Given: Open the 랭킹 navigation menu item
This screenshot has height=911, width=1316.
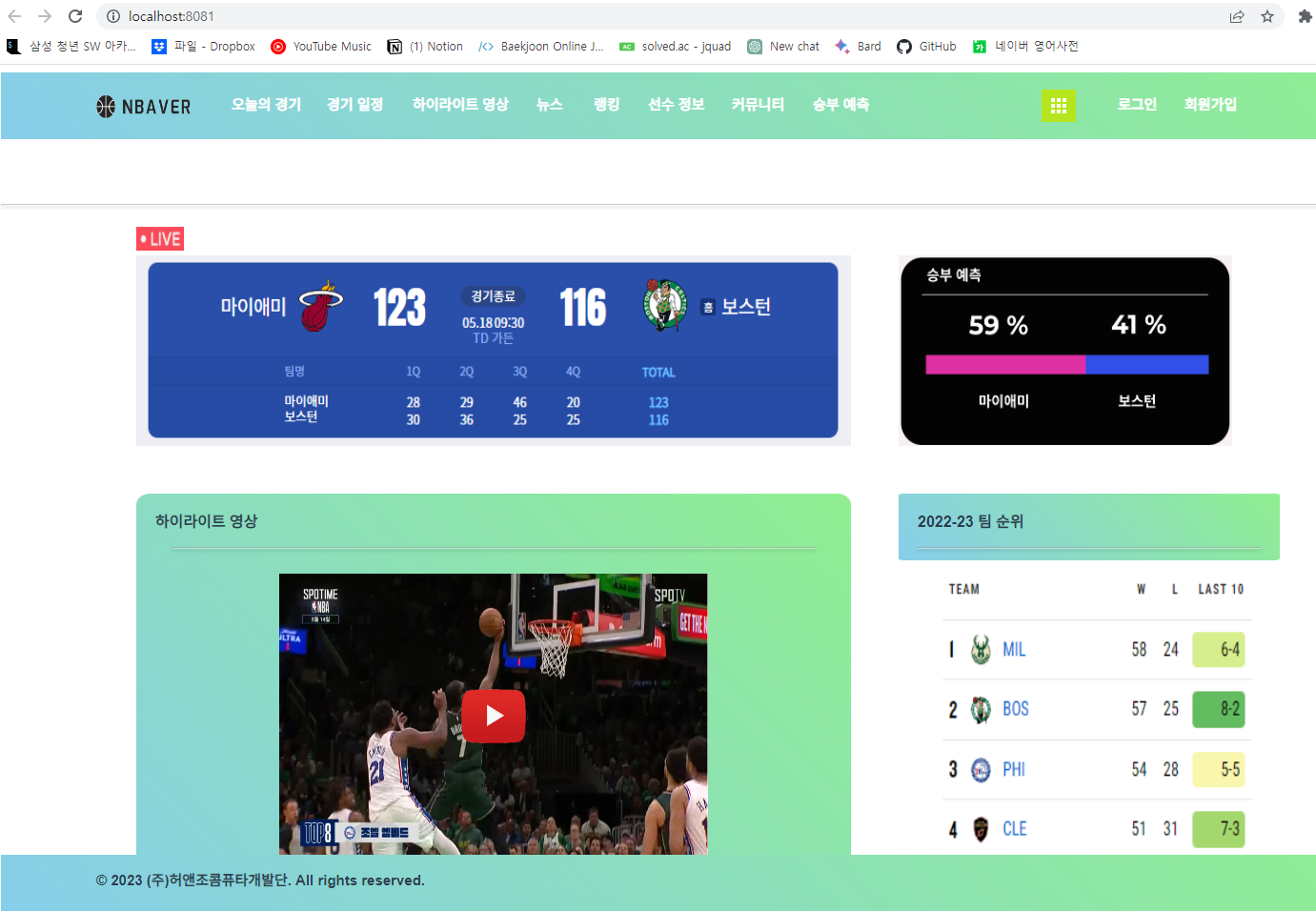Looking at the screenshot, I should pos(605,106).
